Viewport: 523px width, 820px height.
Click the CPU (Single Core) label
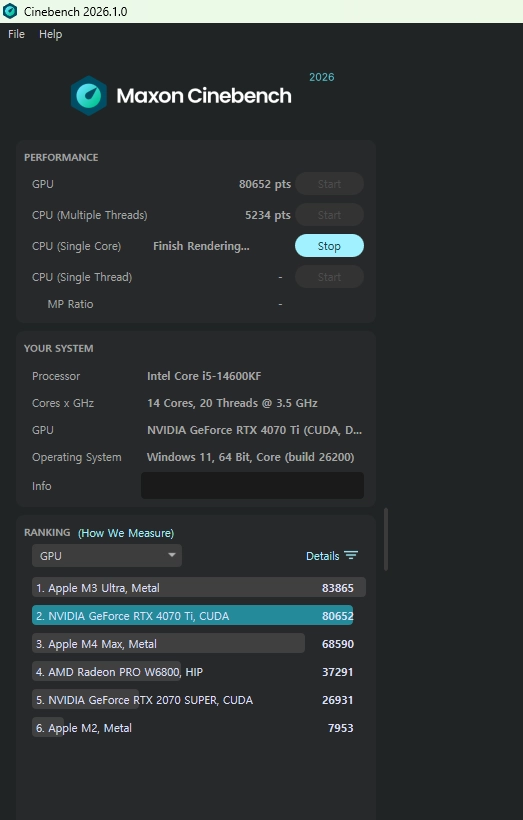tap(76, 246)
